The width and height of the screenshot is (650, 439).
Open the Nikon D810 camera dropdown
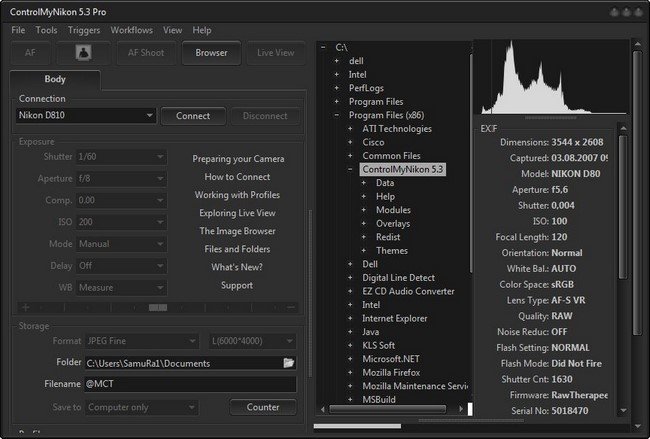point(86,115)
